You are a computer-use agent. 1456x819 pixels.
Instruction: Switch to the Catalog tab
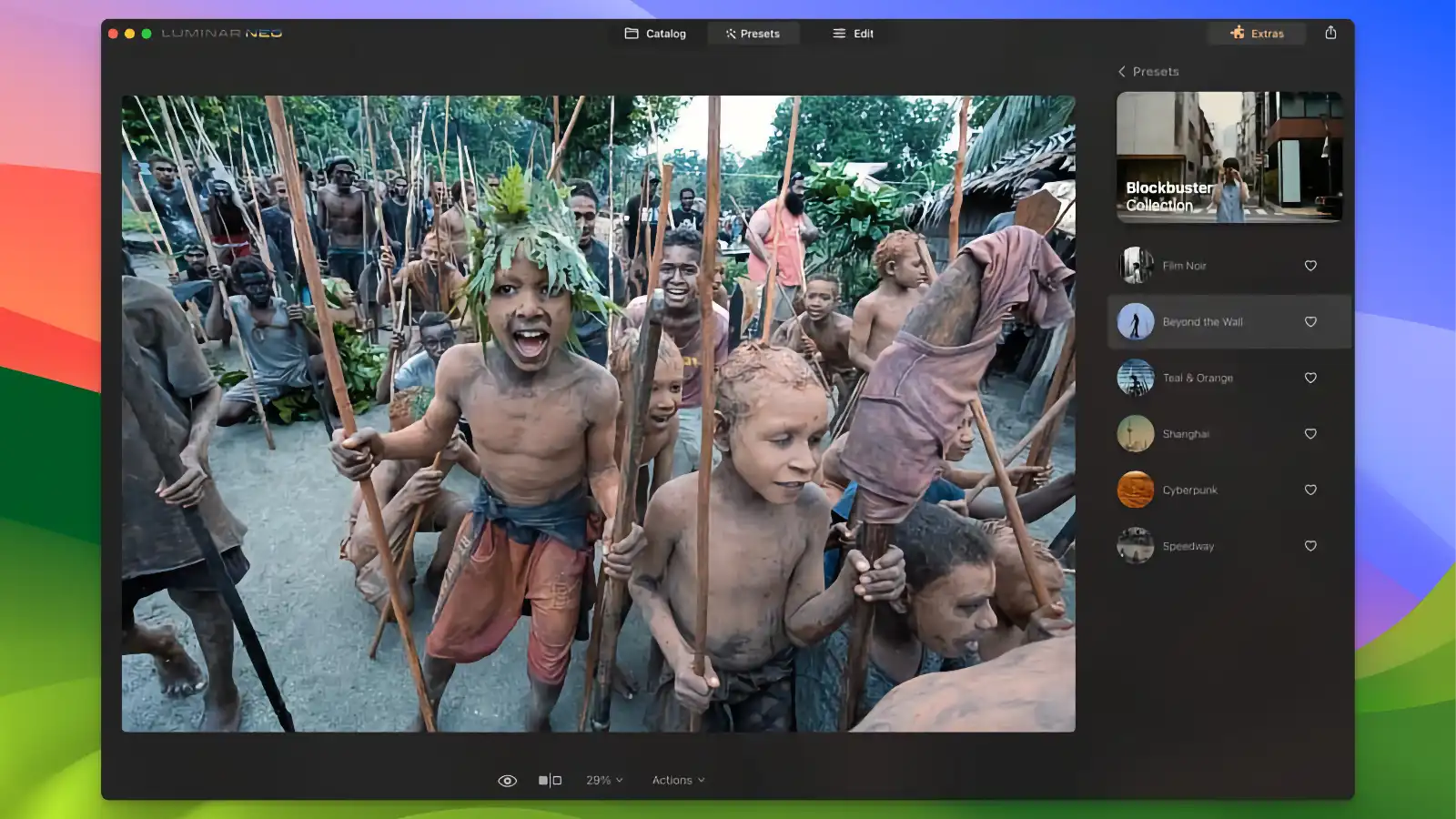click(656, 33)
